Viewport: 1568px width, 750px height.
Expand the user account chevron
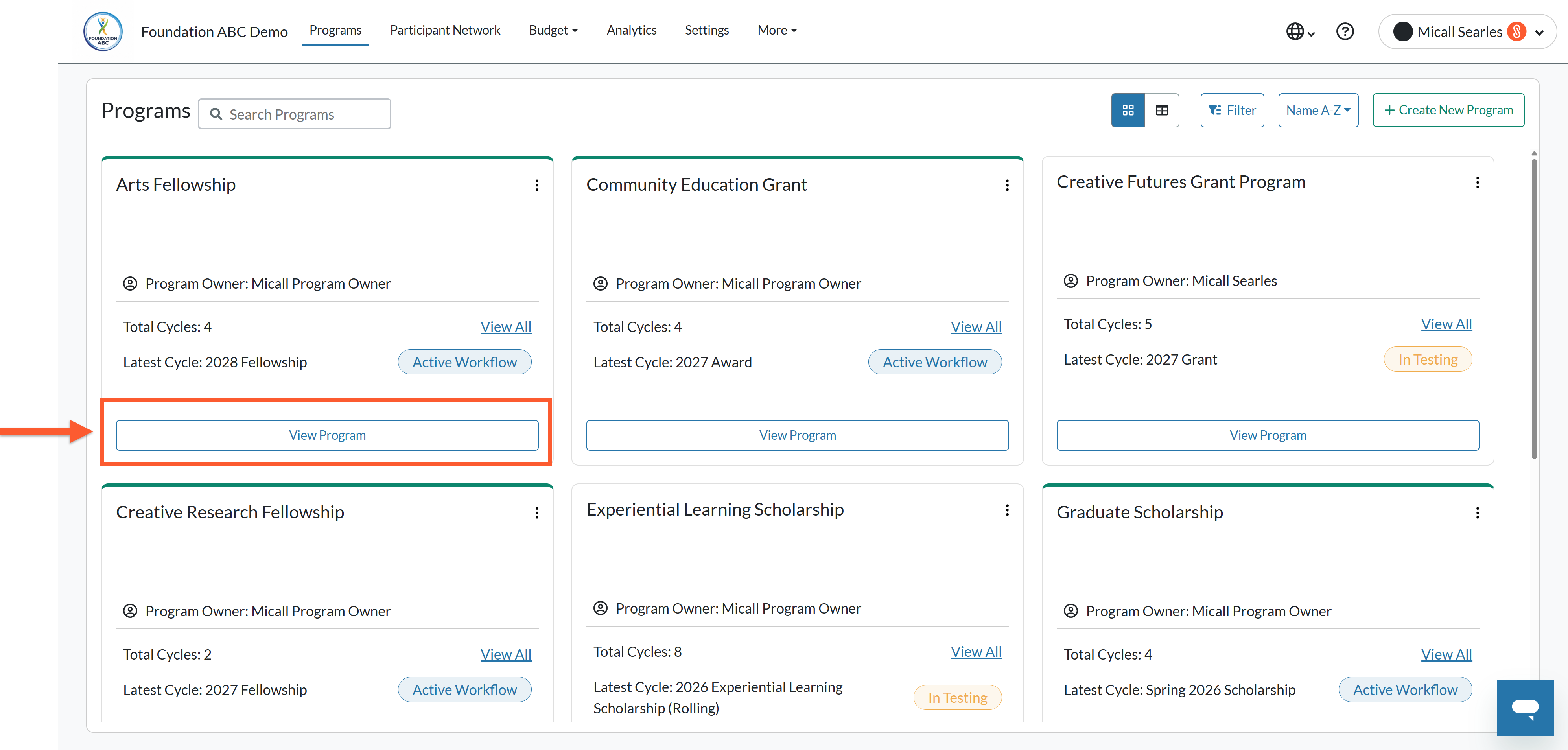pos(1539,32)
